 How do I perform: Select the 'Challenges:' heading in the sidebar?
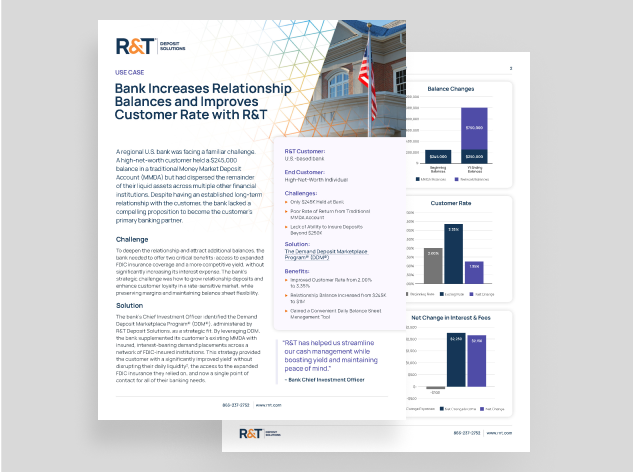click(x=301, y=193)
